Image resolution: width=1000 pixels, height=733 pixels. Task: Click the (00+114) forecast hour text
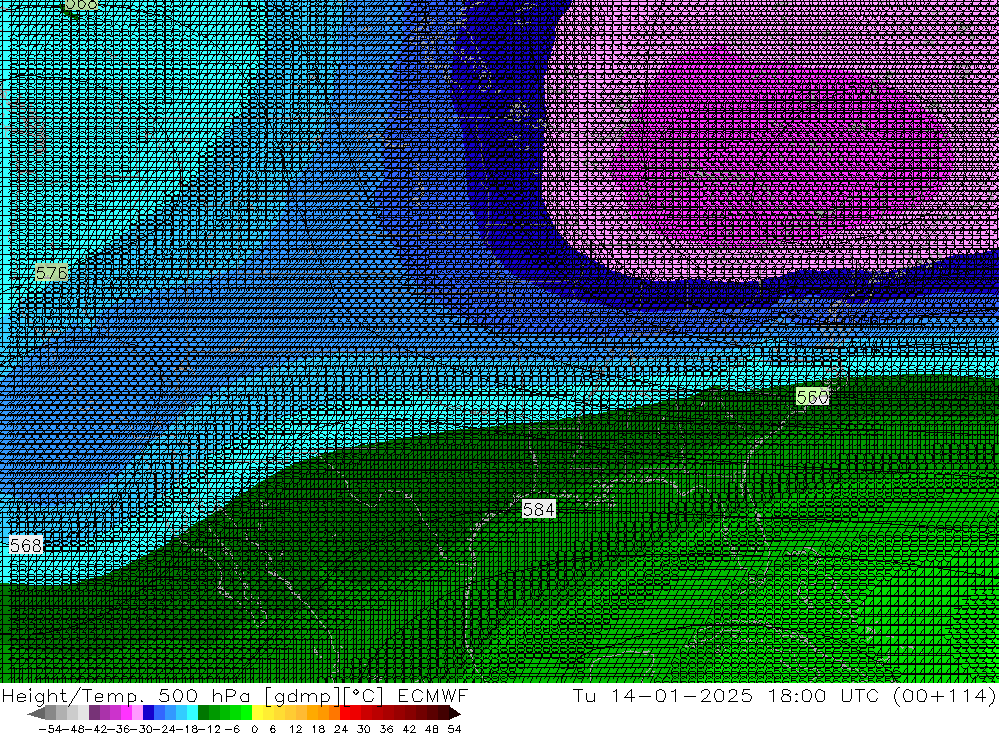click(945, 695)
